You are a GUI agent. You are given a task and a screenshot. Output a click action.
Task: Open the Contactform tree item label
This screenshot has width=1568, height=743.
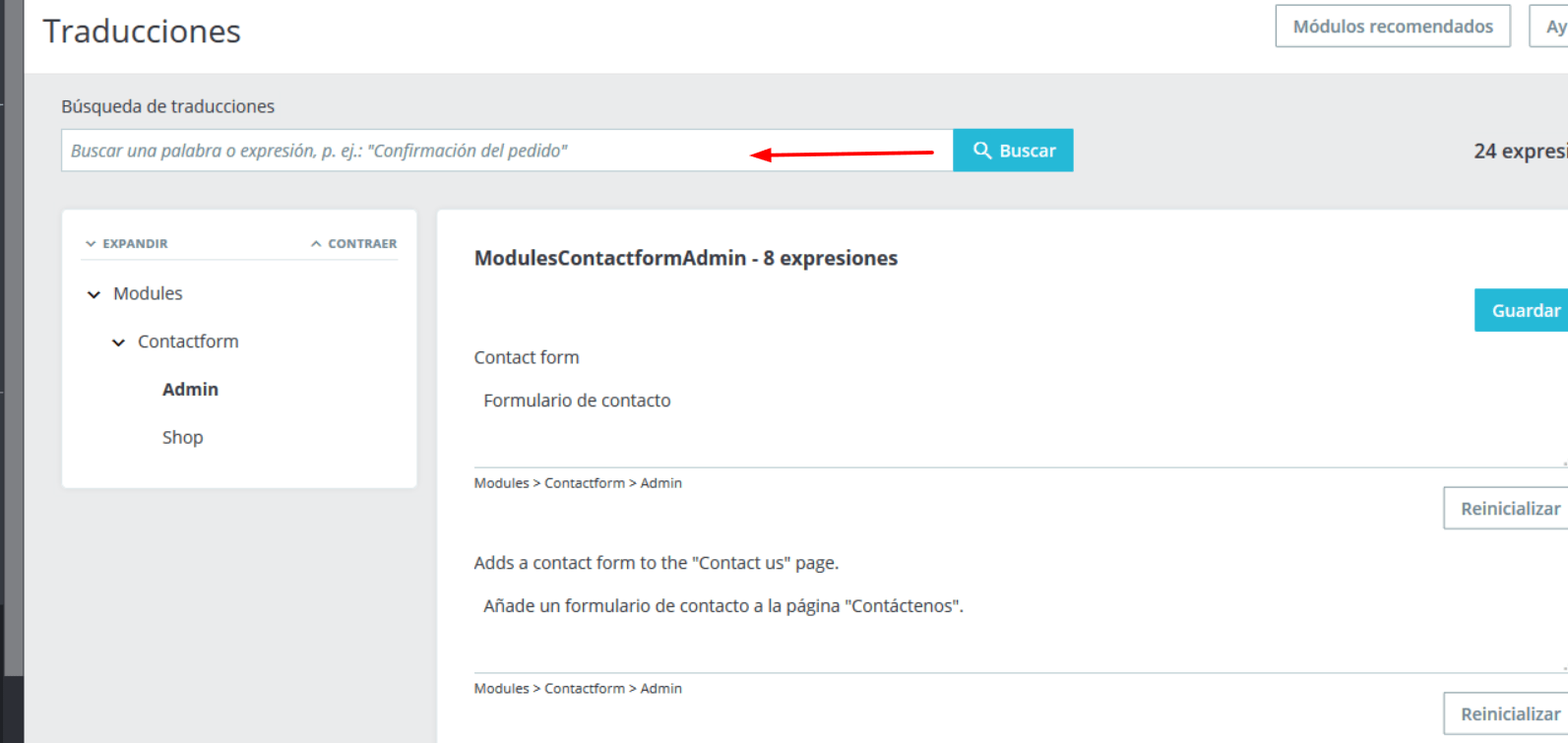[x=188, y=341]
